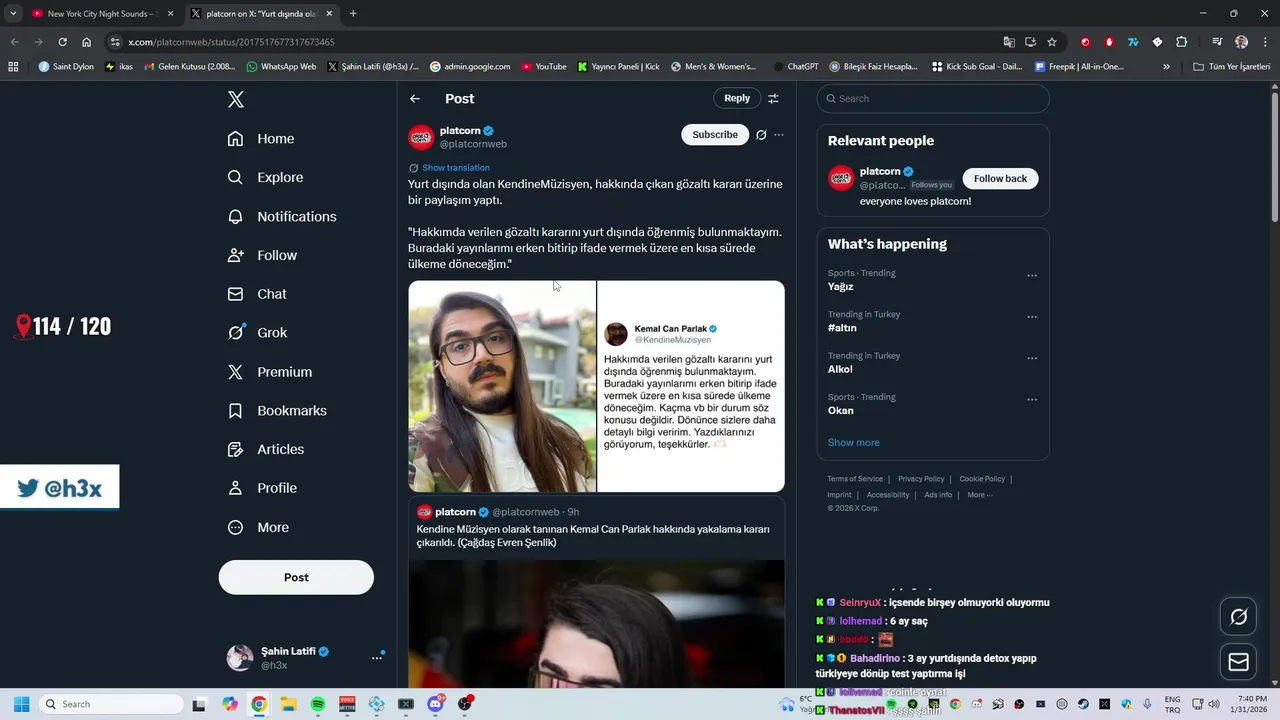Open options for the Okan trend

[x=1032, y=400]
